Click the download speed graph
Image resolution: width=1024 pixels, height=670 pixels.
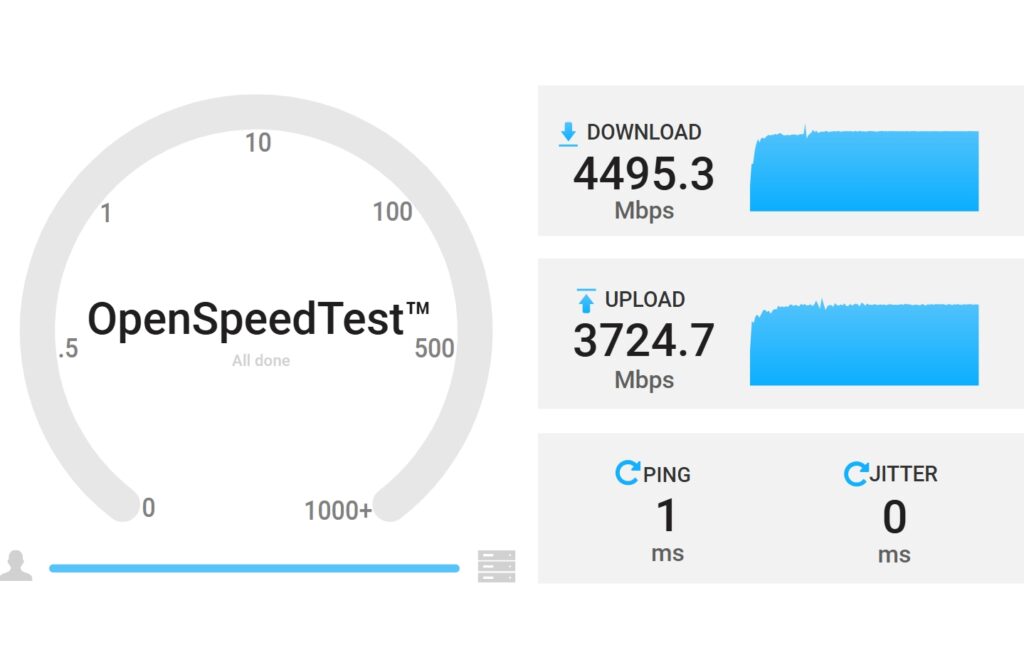click(864, 170)
